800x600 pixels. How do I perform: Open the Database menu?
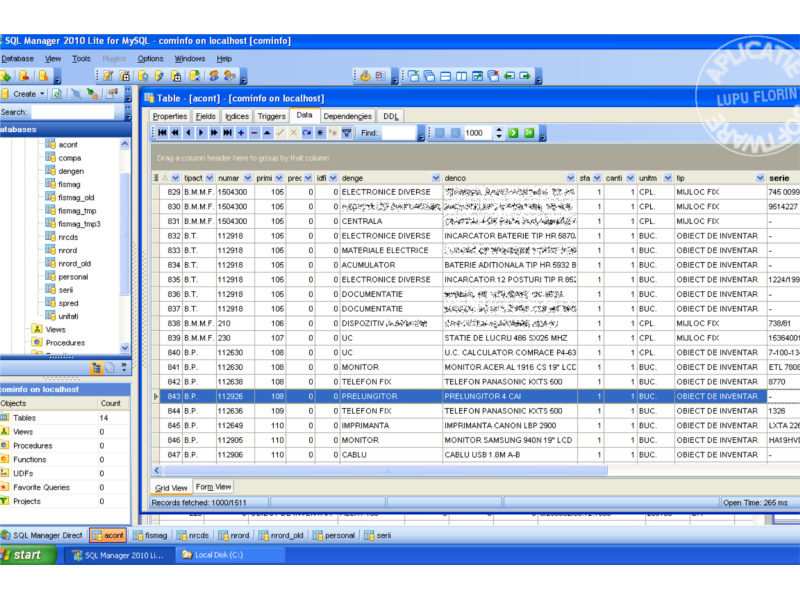pyautogui.click(x=17, y=59)
